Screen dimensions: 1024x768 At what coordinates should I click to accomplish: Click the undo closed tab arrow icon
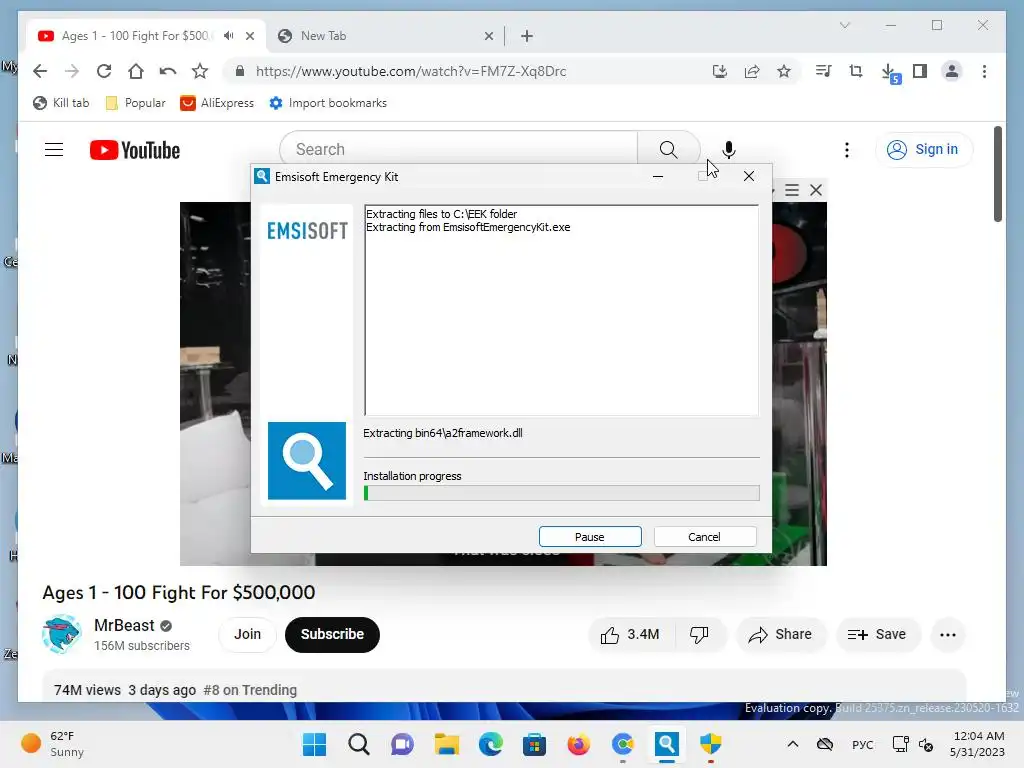point(168,71)
